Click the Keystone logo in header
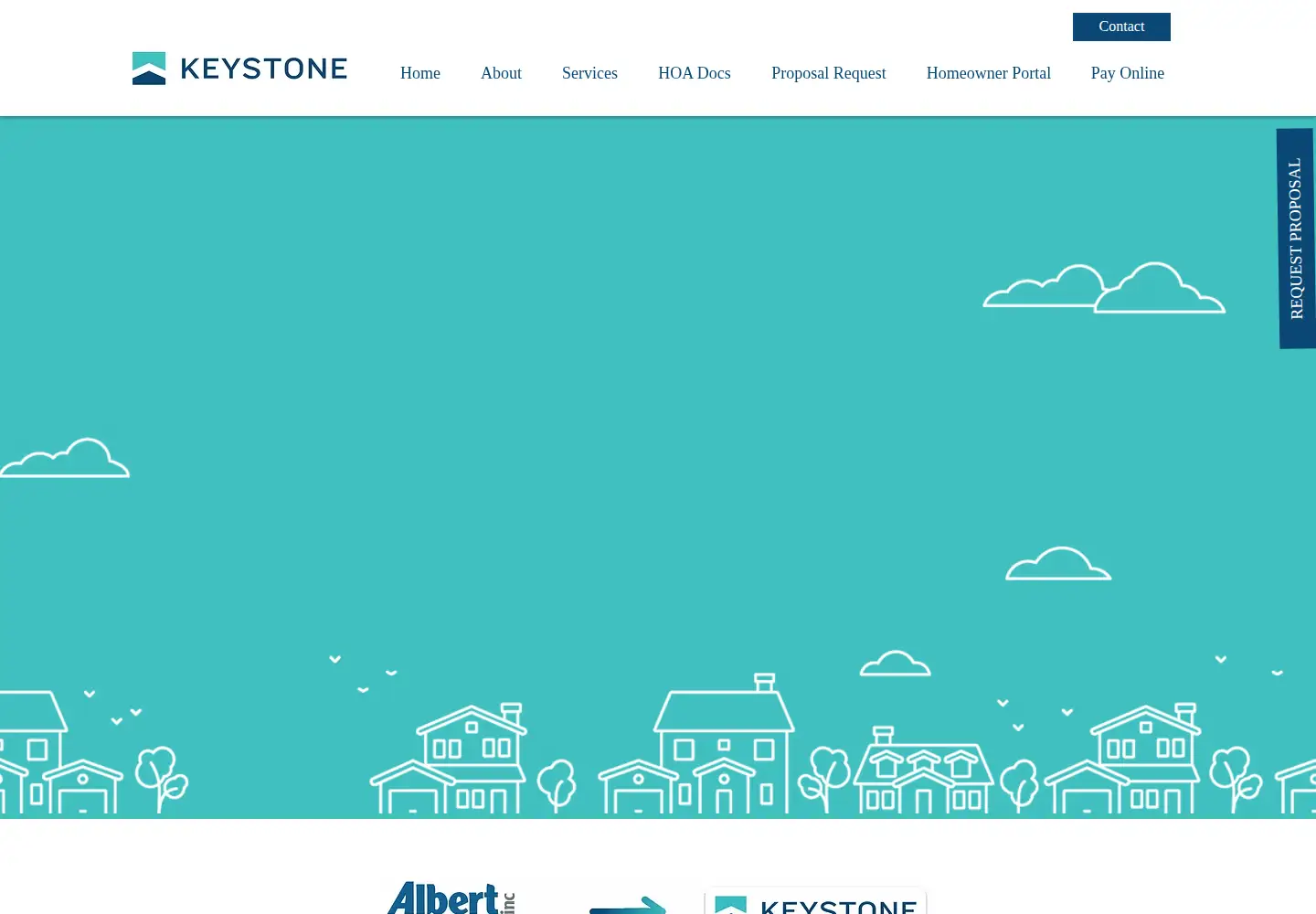This screenshot has width=1316, height=914. 239,69
